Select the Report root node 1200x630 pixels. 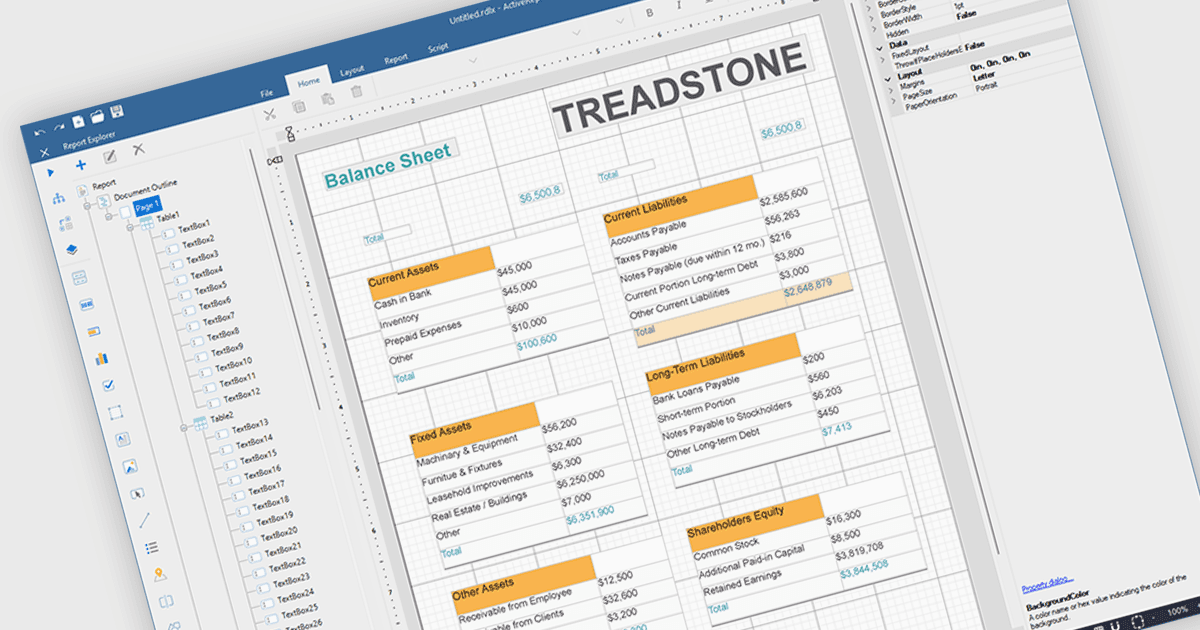104,184
